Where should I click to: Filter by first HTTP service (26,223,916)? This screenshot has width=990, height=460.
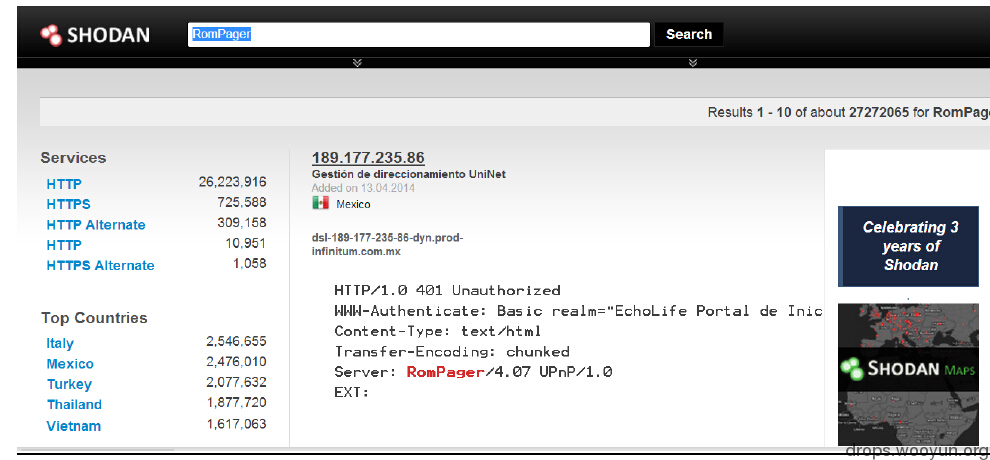click(64, 184)
